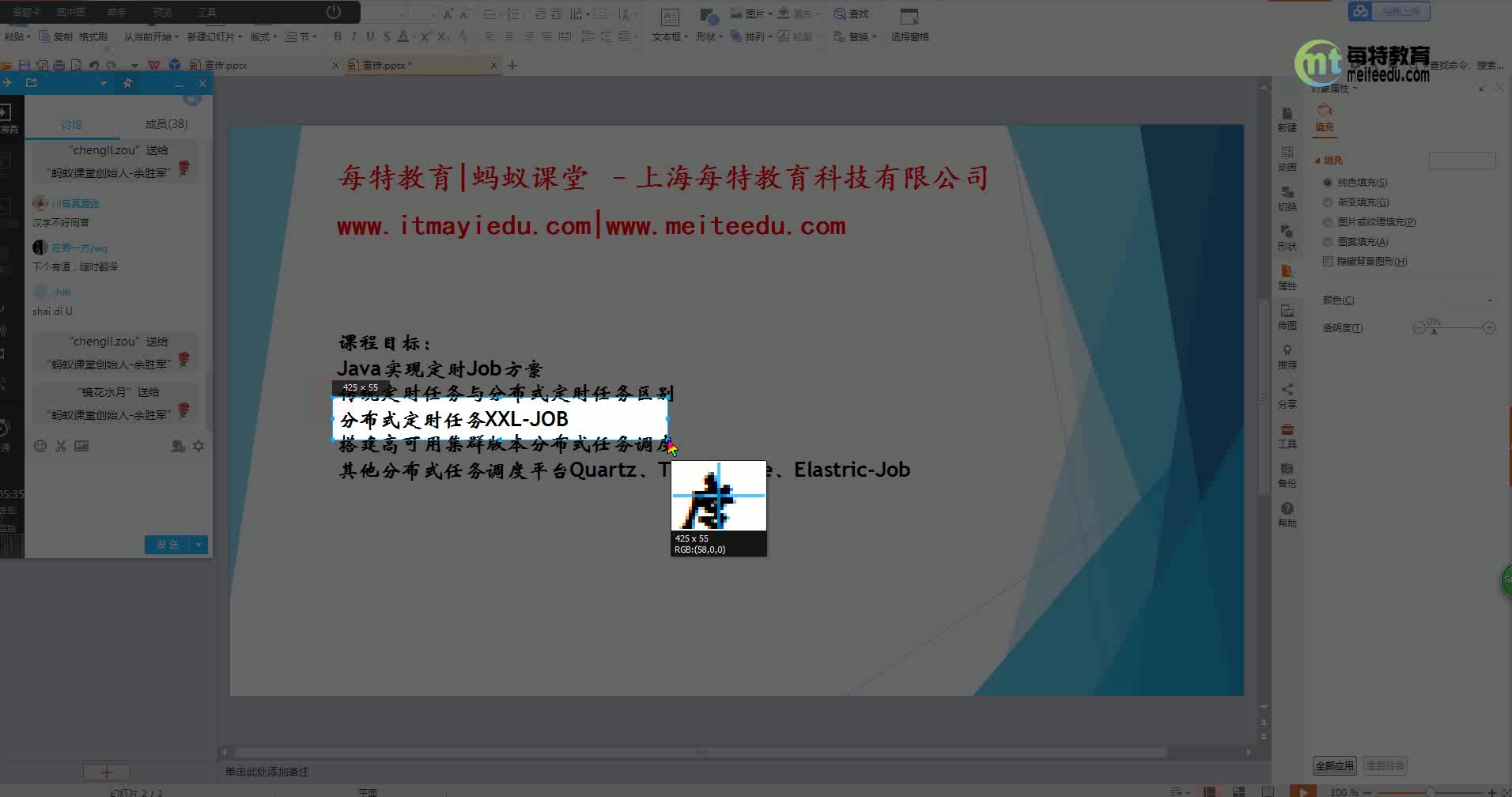The height and width of the screenshot is (797, 1512).
Task: Click the chat settings gear icon
Action: click(198, 446)
